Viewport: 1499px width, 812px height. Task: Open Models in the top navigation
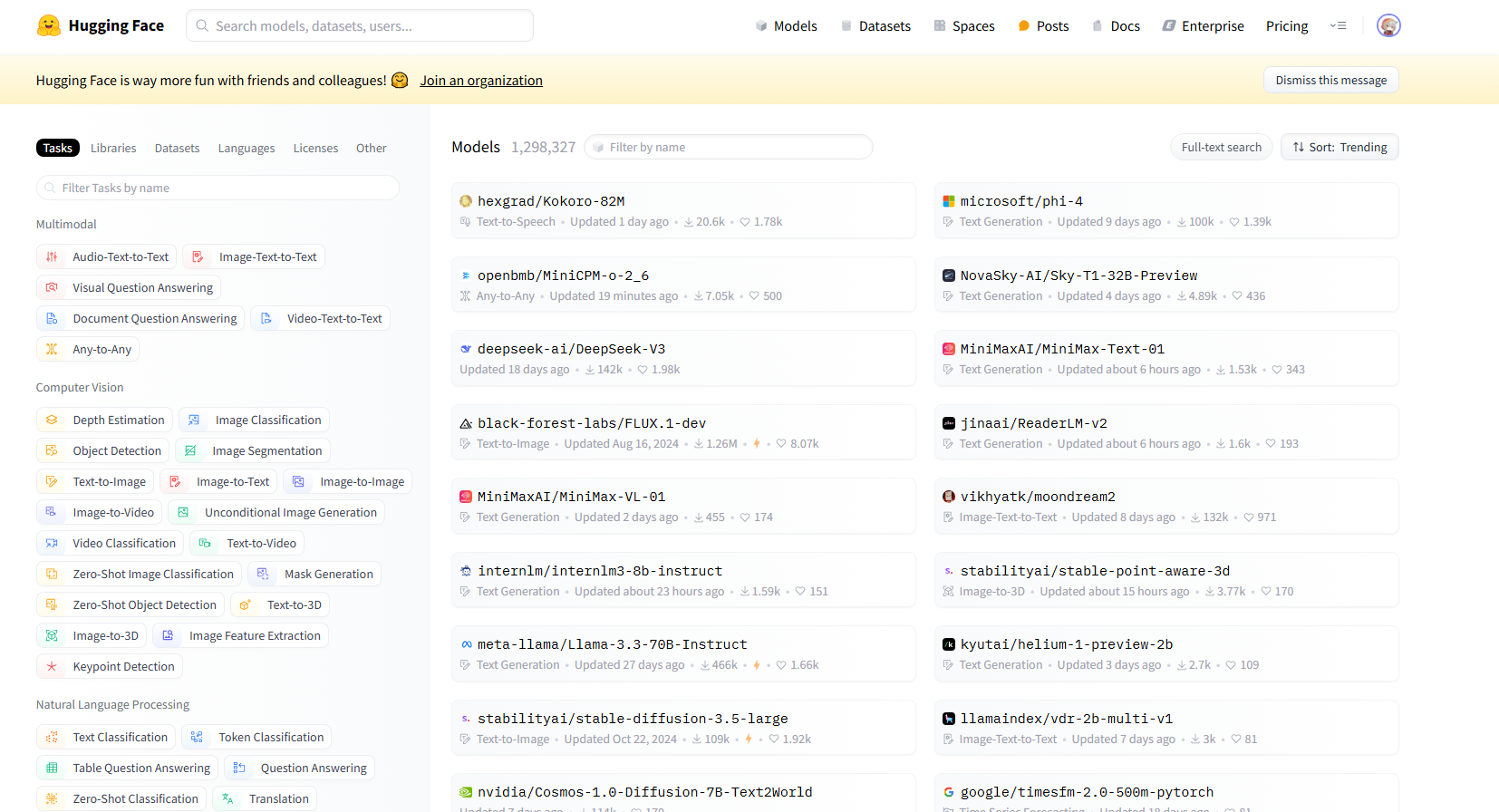[x=786, y=26]
